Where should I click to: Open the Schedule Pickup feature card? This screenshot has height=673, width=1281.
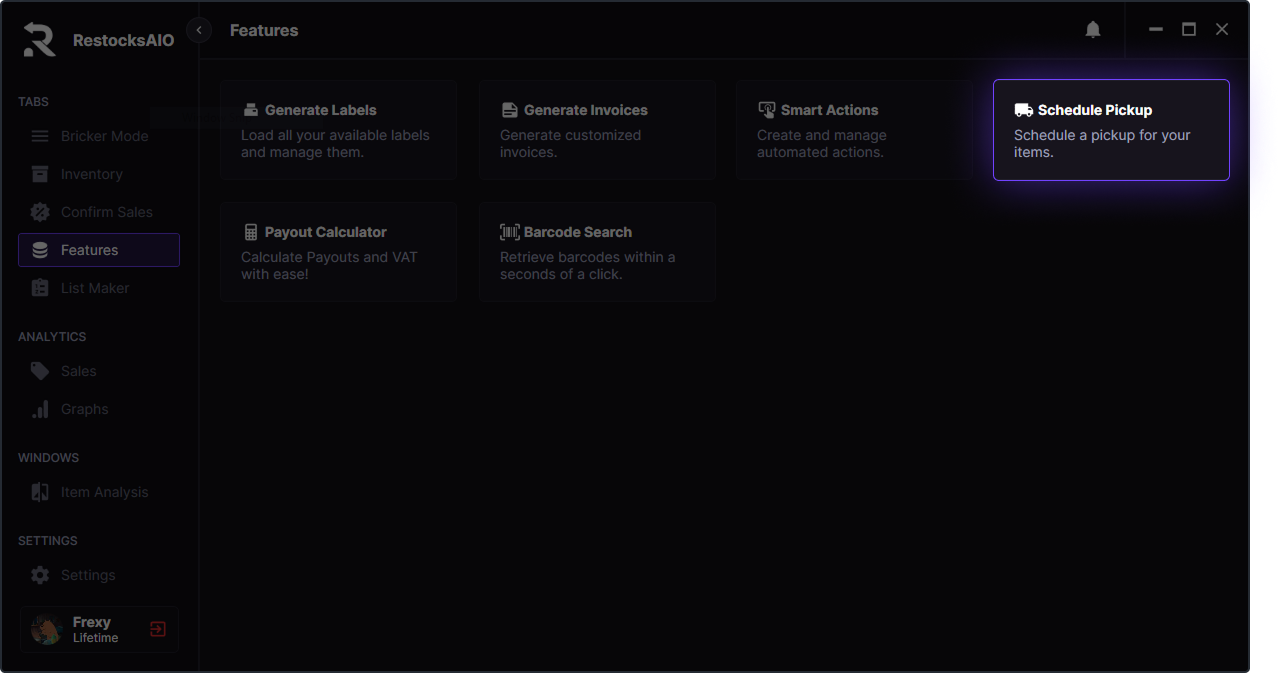point(1110,130)
